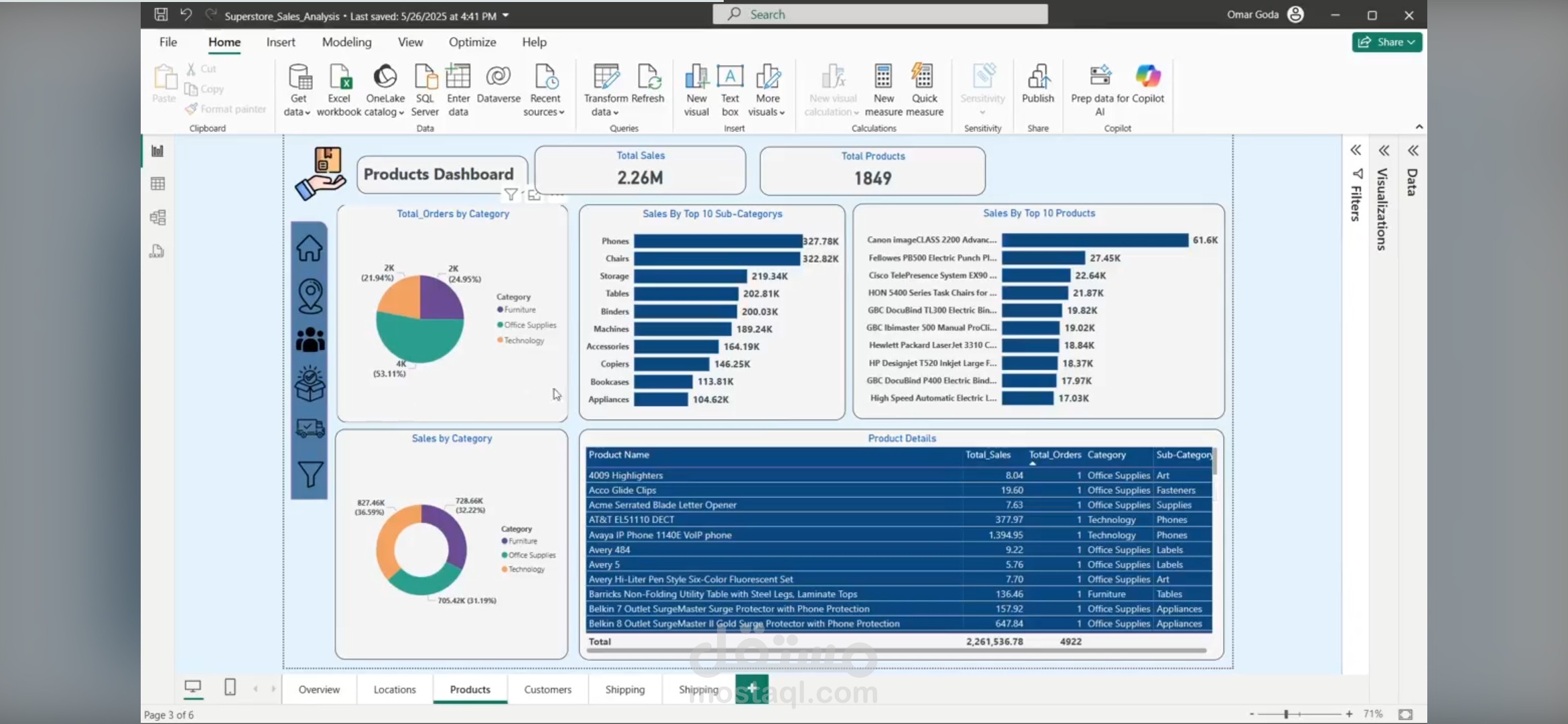Undo the last action
The image size is (1568, 724).
point(186,14)
